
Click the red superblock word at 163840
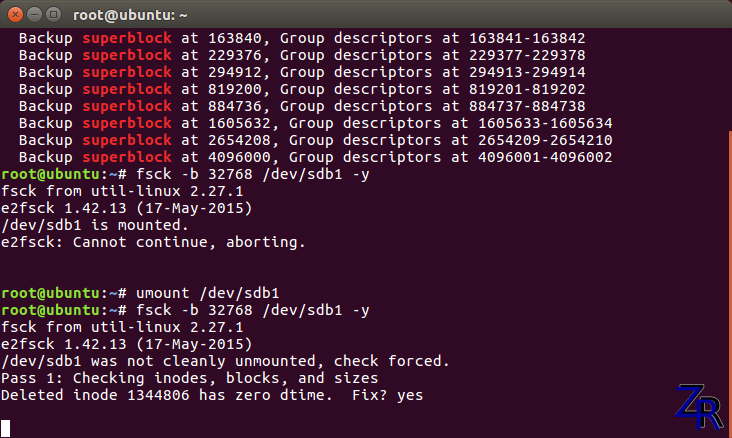click(127, 38)
